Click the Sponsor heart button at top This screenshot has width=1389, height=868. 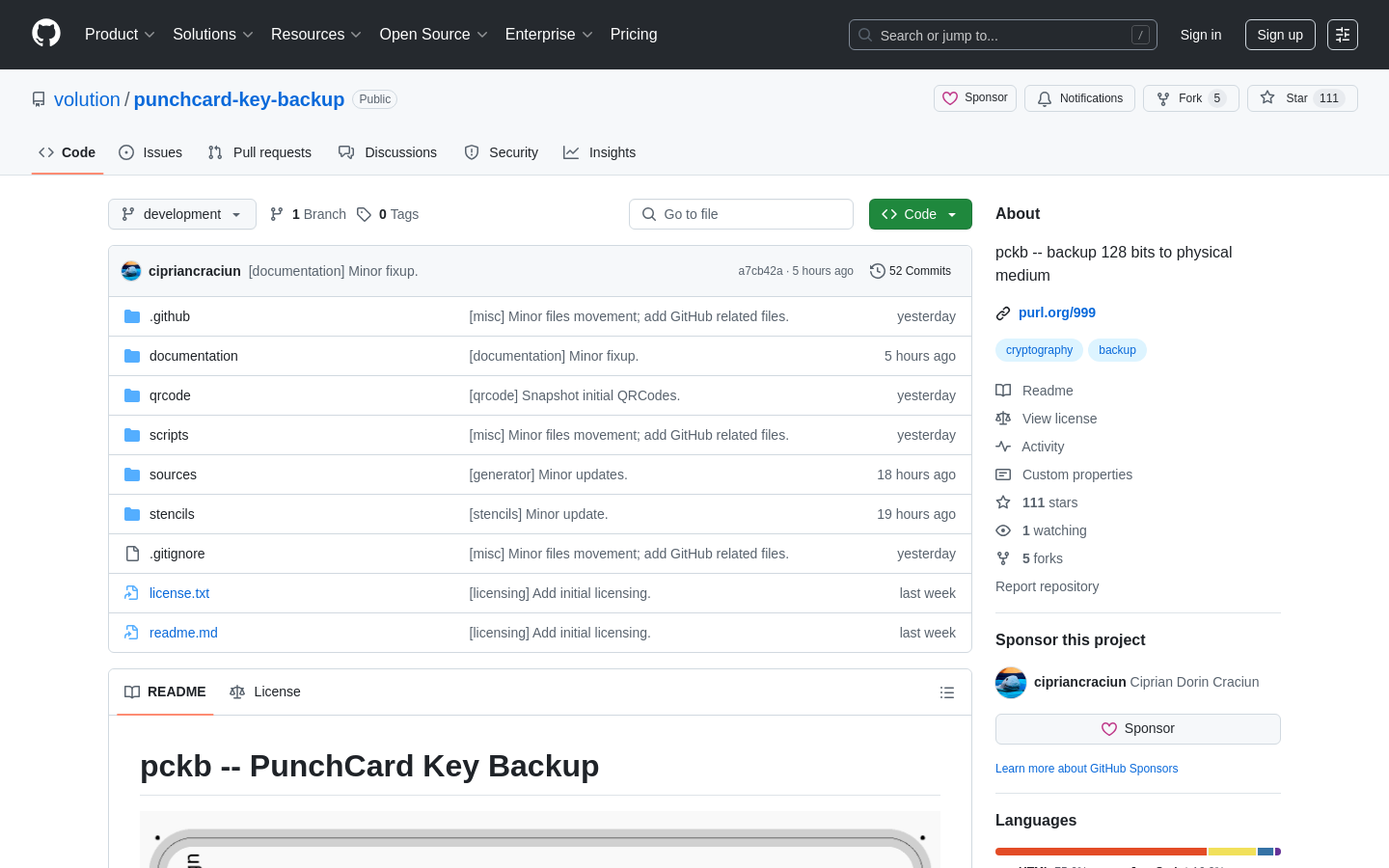(x=975, y=98)
